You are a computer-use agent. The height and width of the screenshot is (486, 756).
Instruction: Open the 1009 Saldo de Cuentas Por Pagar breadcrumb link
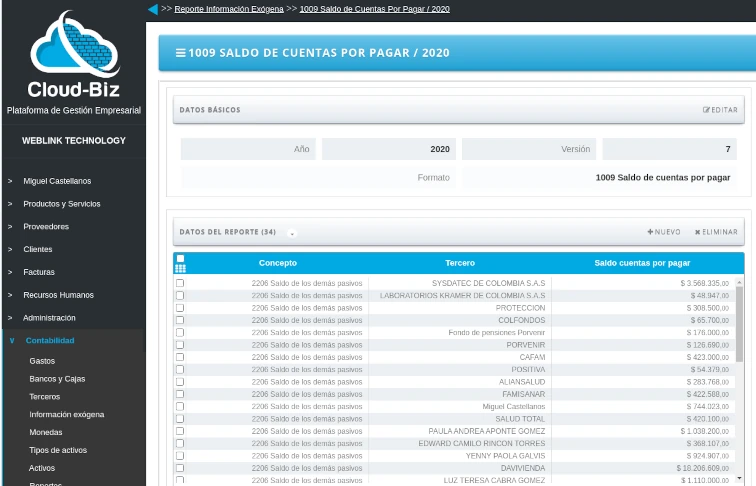click(375, 9)
